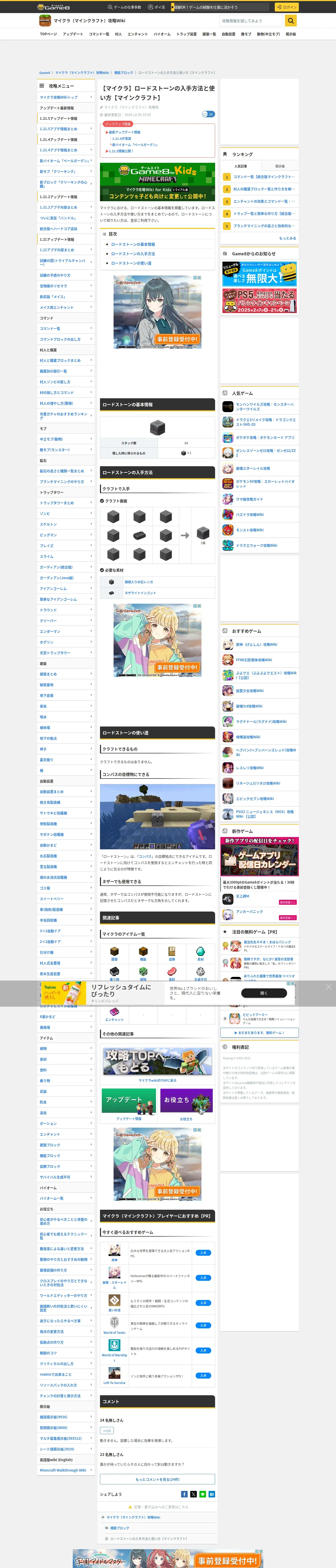Jump to ロードストーンの基本情報 in contents
336x1568 pixels.
pos(133,244)
